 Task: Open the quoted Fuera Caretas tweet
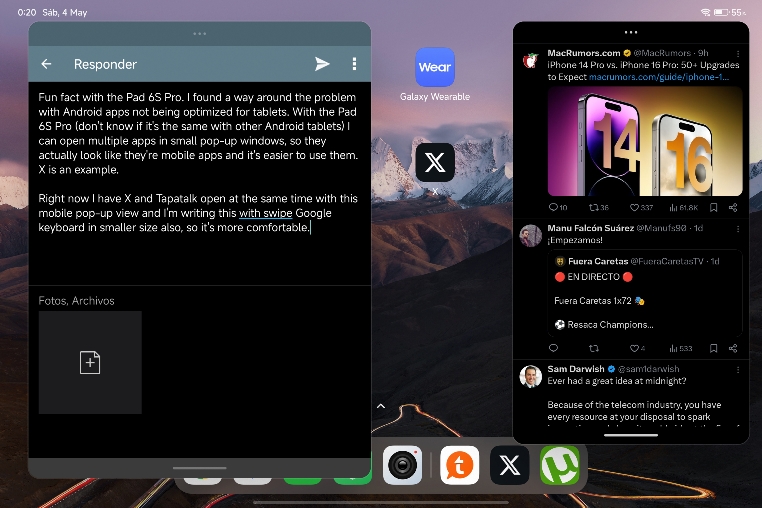click(x=645, y=294)
